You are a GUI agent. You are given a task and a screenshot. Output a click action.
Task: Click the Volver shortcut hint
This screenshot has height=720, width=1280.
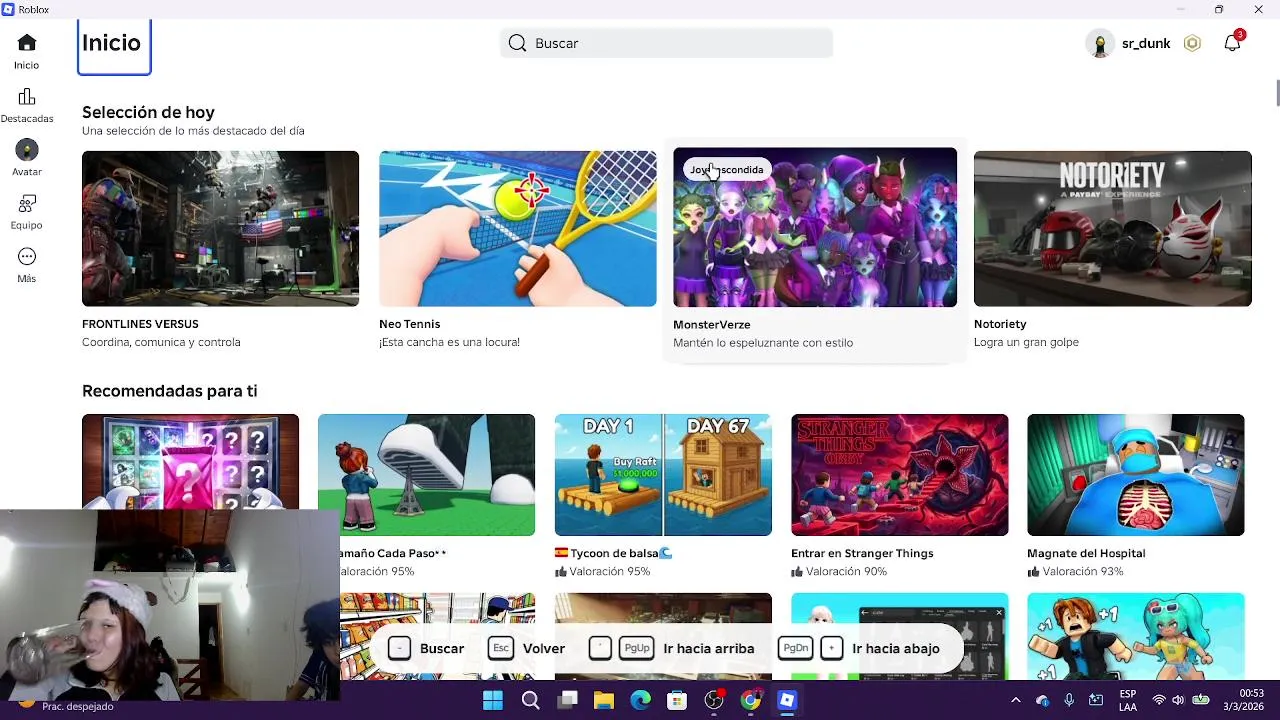pyautogui.click(x=527, y=648)
